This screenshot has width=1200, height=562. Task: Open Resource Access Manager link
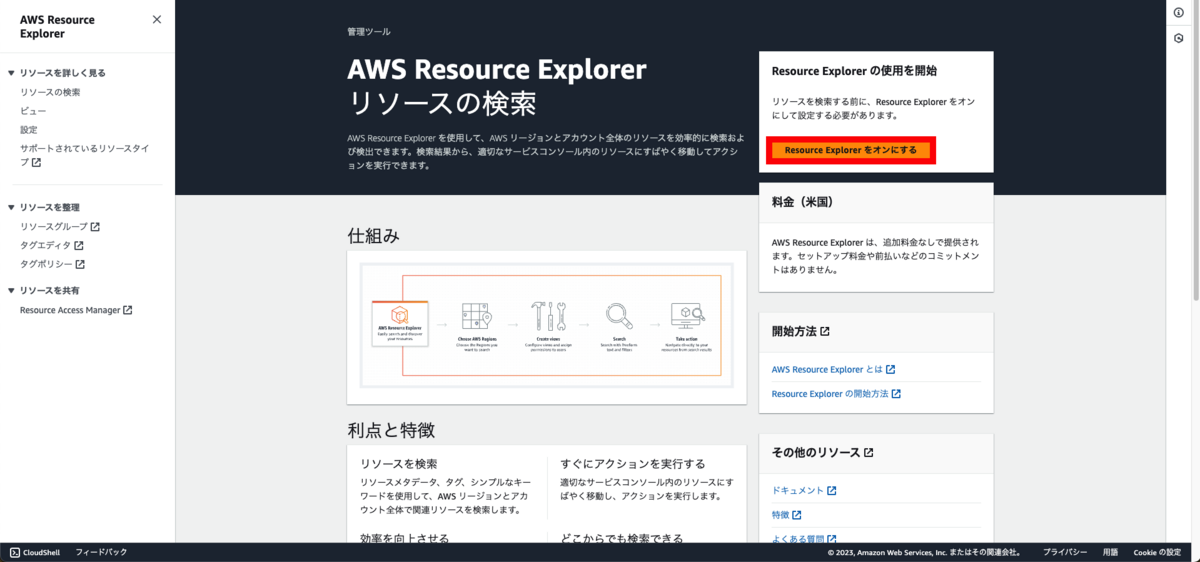pyautogui.click(x=76, y=310)
